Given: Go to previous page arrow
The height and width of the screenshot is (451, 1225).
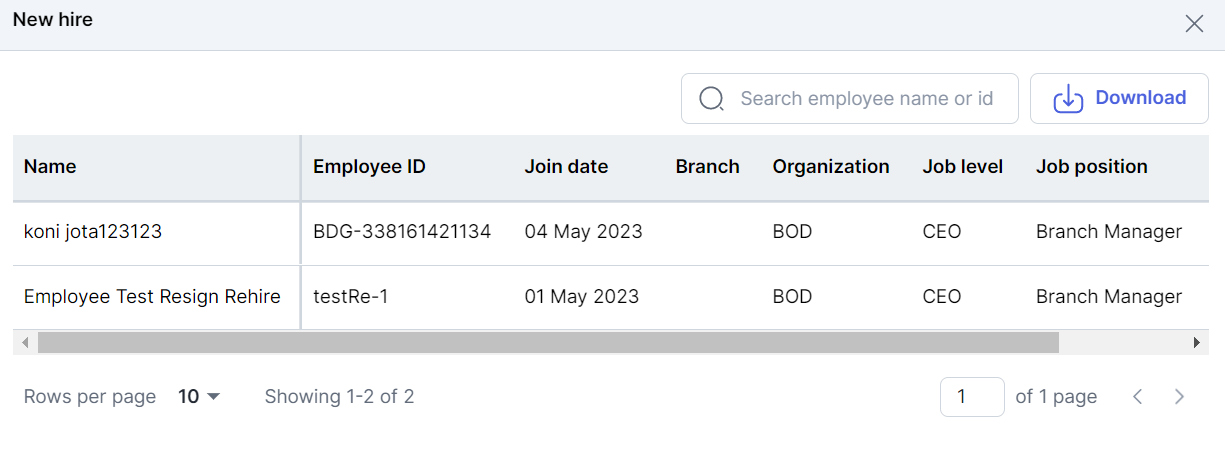Looking at the screenshot, I should [1138, 397].
